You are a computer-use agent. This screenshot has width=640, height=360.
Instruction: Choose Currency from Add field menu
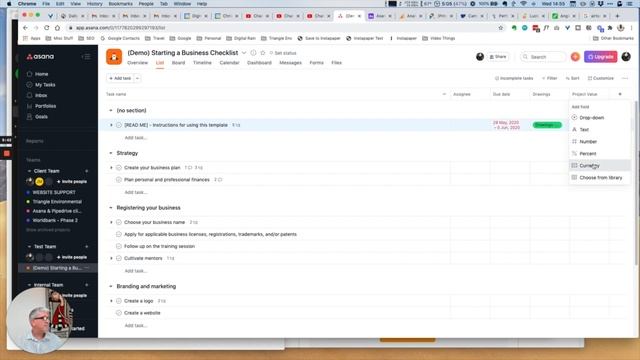[x=600, y=165]
